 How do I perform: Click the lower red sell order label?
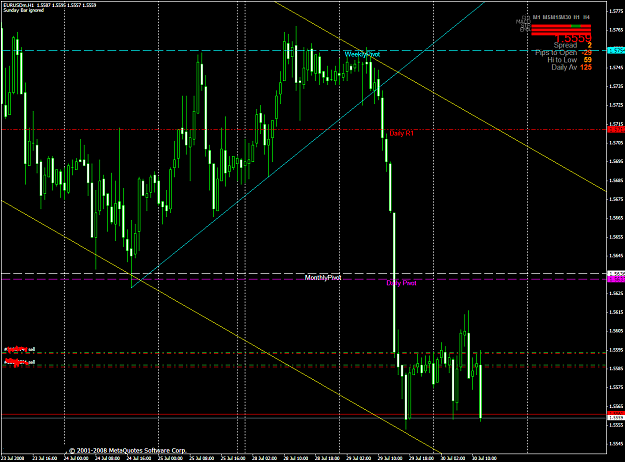pyautogui.click(x=20, y=362)
